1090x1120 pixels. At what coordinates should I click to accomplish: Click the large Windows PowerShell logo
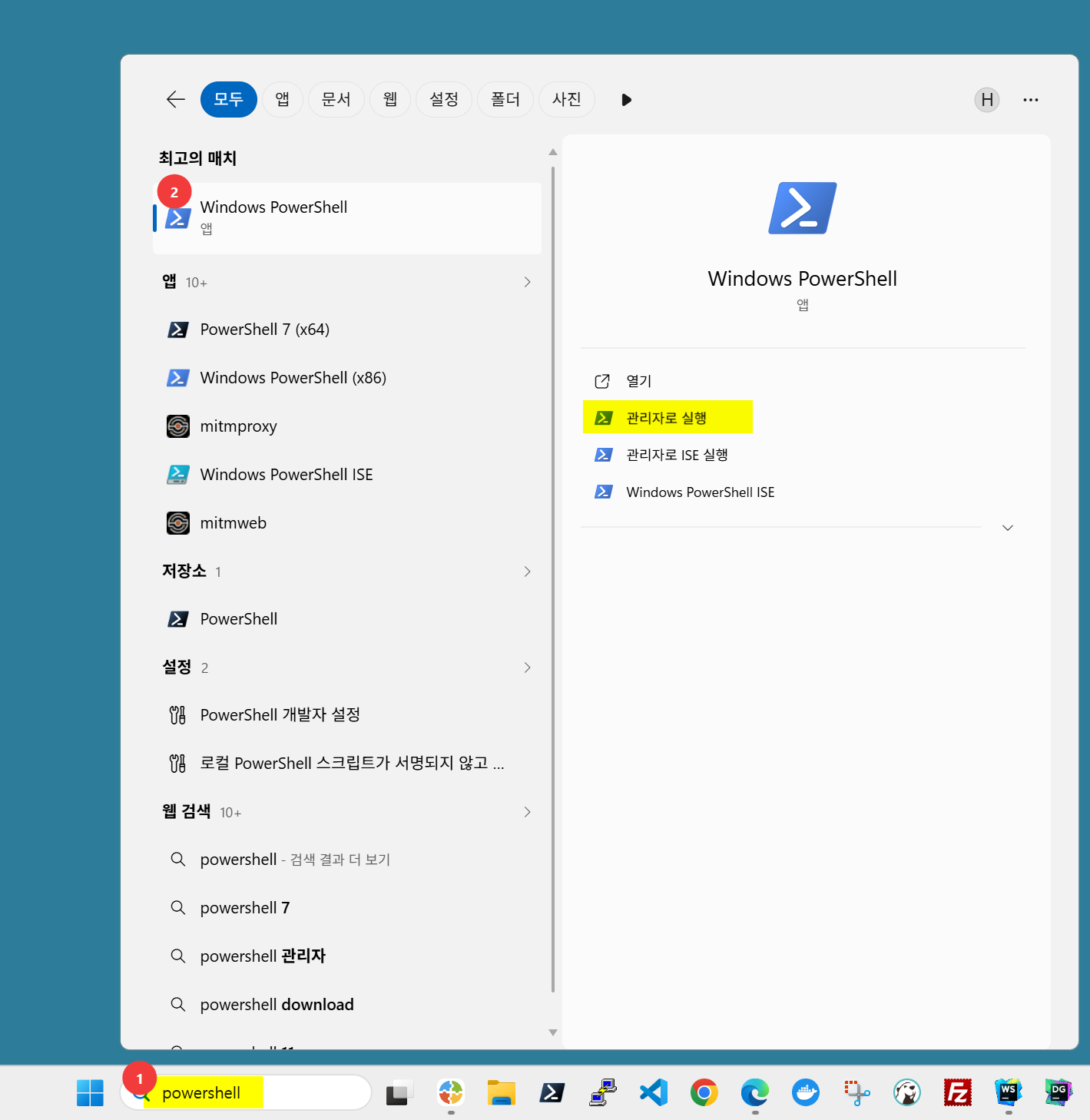click(x=803, y=208)
